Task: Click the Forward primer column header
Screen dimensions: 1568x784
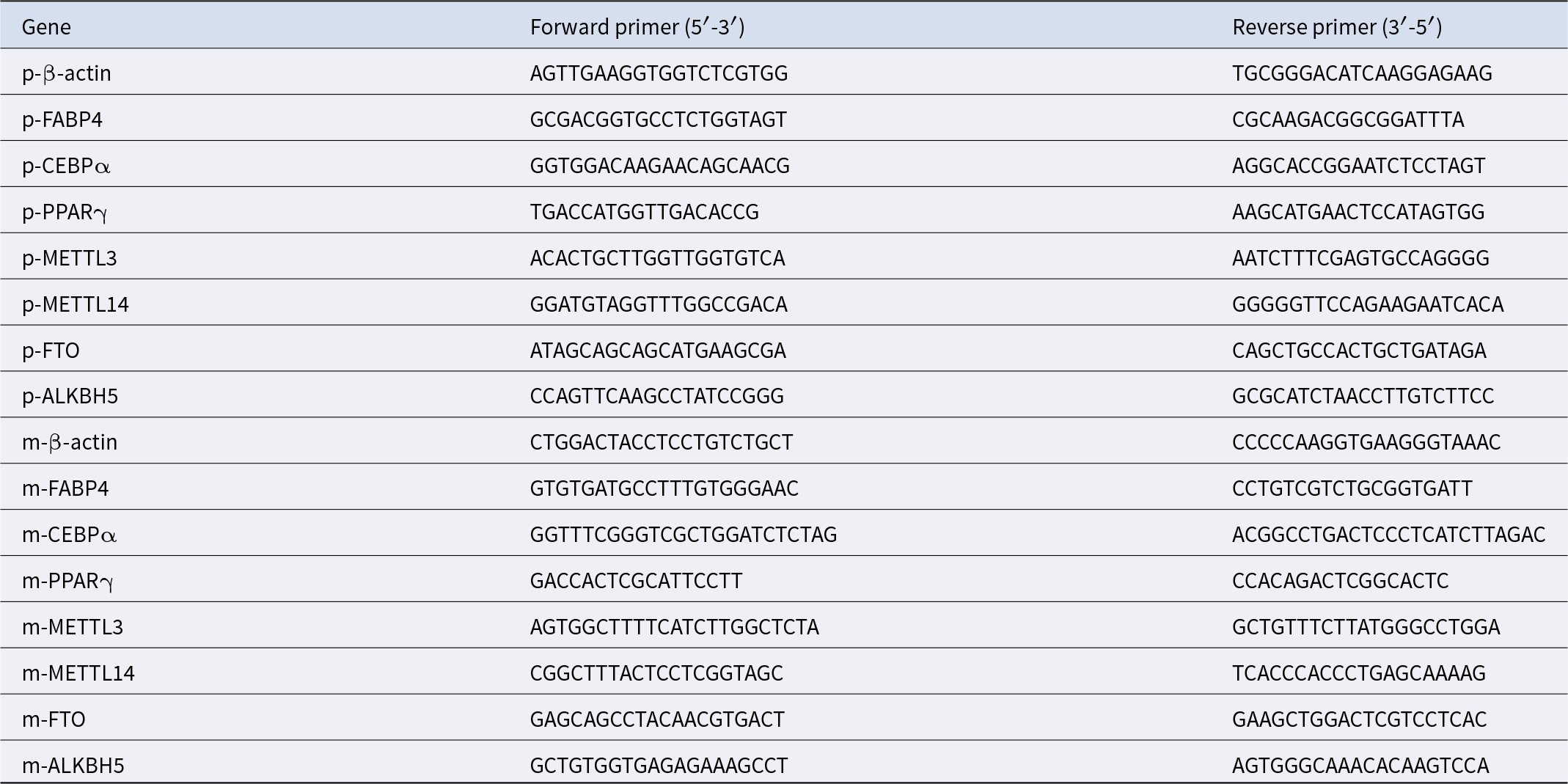Action: (x=637, y=27)
